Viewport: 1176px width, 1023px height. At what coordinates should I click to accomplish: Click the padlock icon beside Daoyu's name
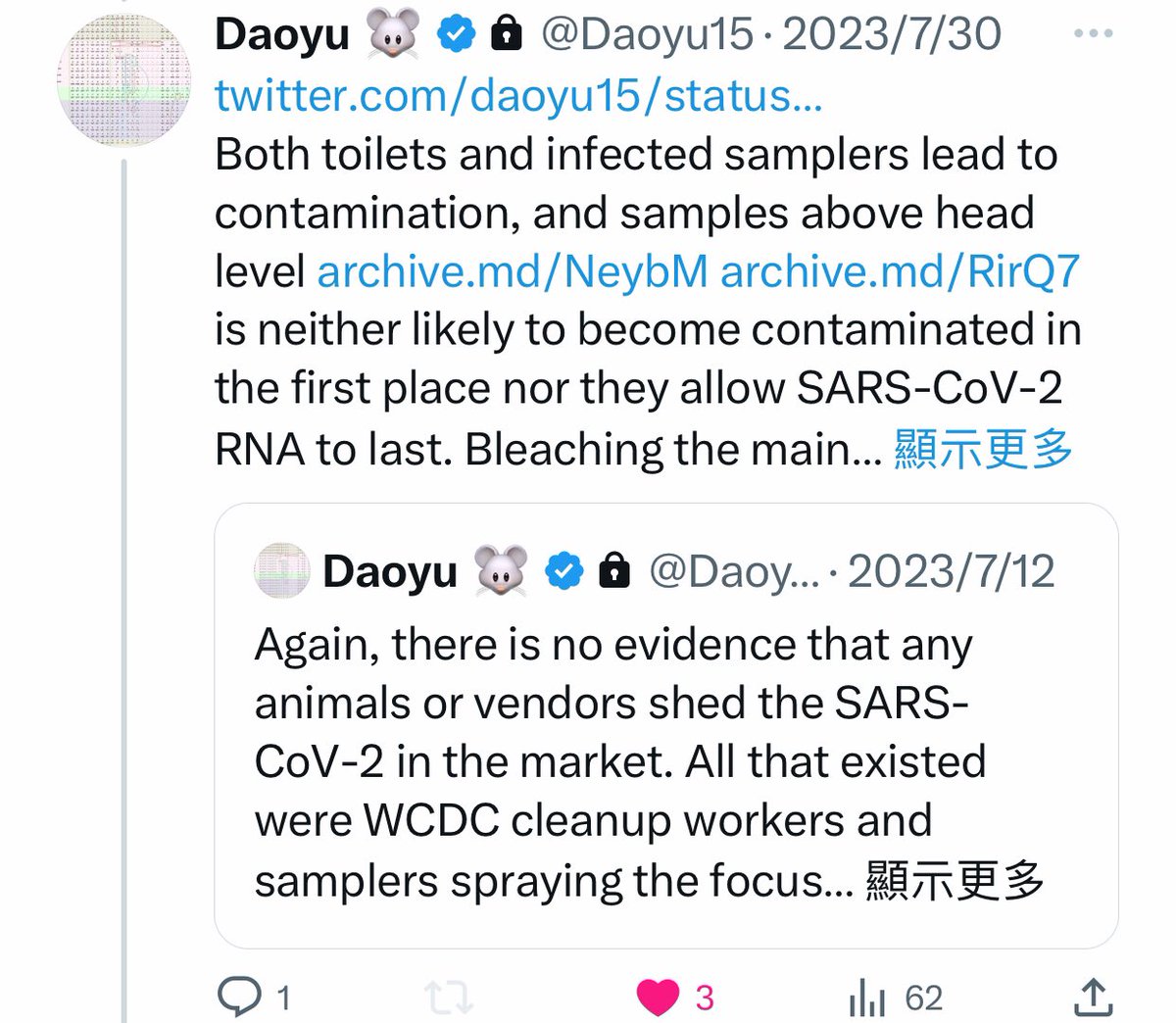pyautogui.click(x=506, y=35)
